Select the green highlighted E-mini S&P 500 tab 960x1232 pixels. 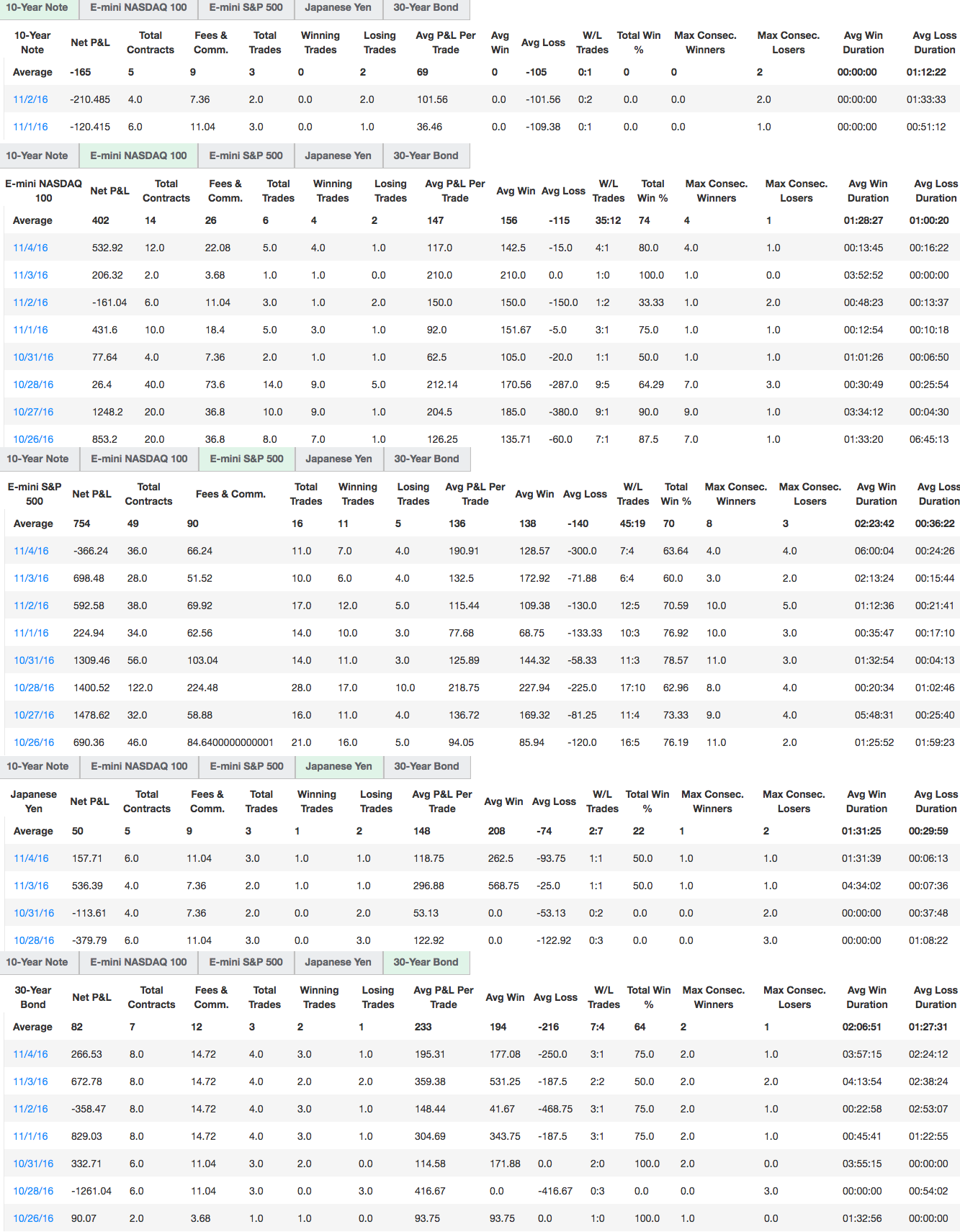click(247, 459)
